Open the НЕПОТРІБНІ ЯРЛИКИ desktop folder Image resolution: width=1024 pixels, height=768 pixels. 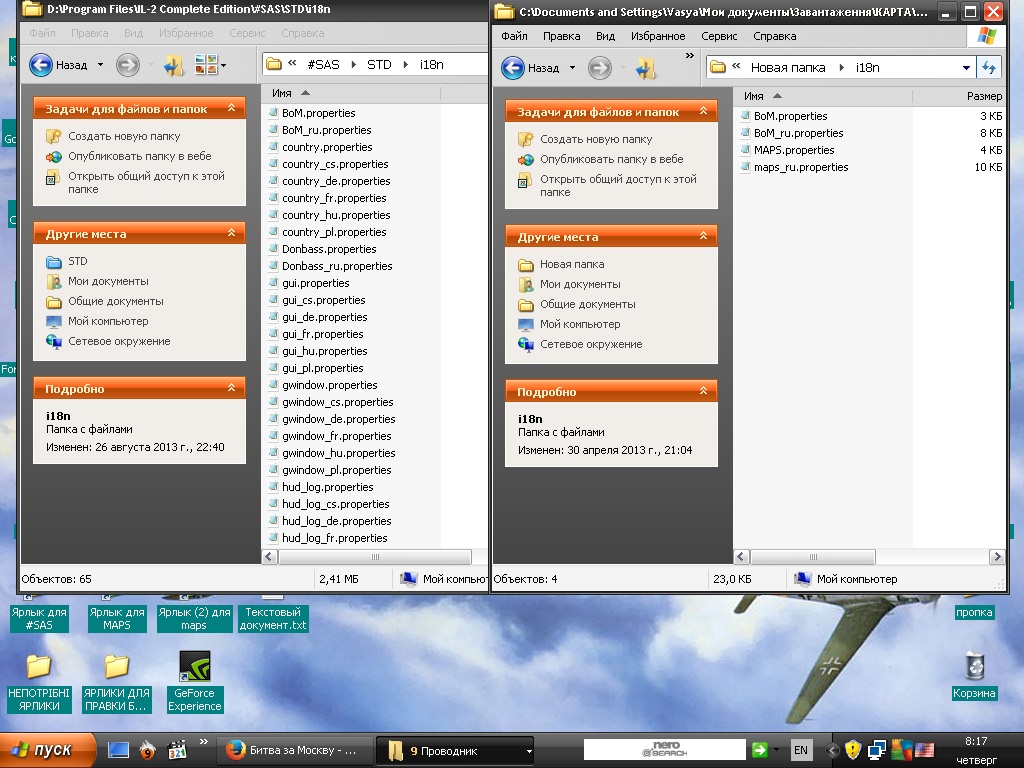tap(38, 667)
